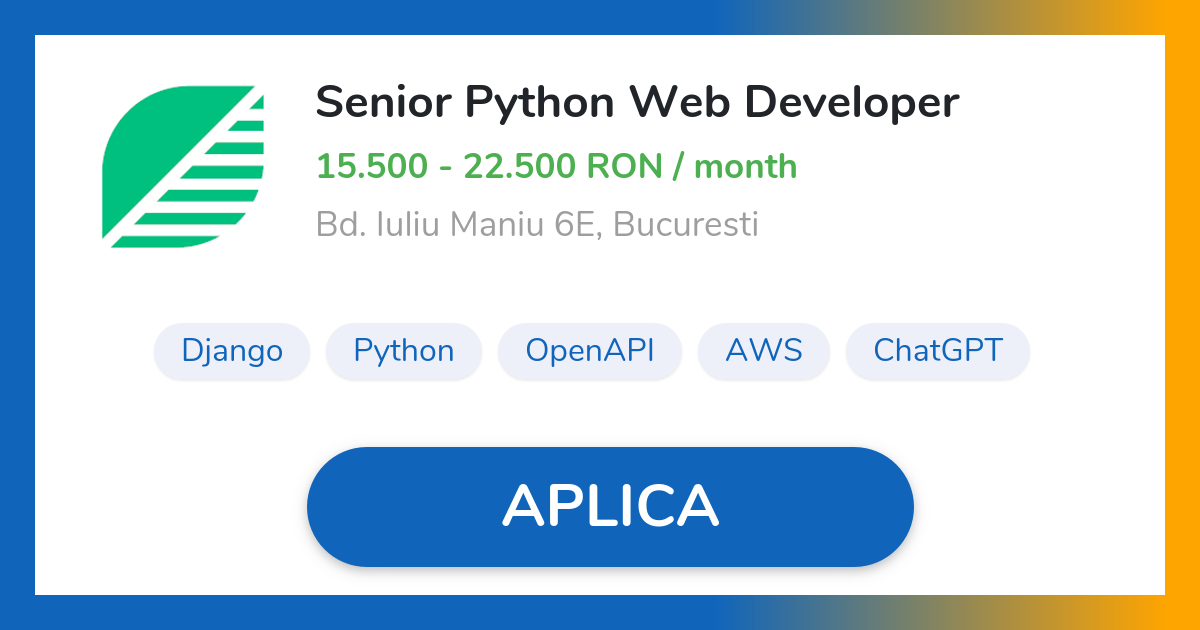This screenshot has height=630, width=1200.
Task: Select the Django skill tag
Action: tap(232, 351)
